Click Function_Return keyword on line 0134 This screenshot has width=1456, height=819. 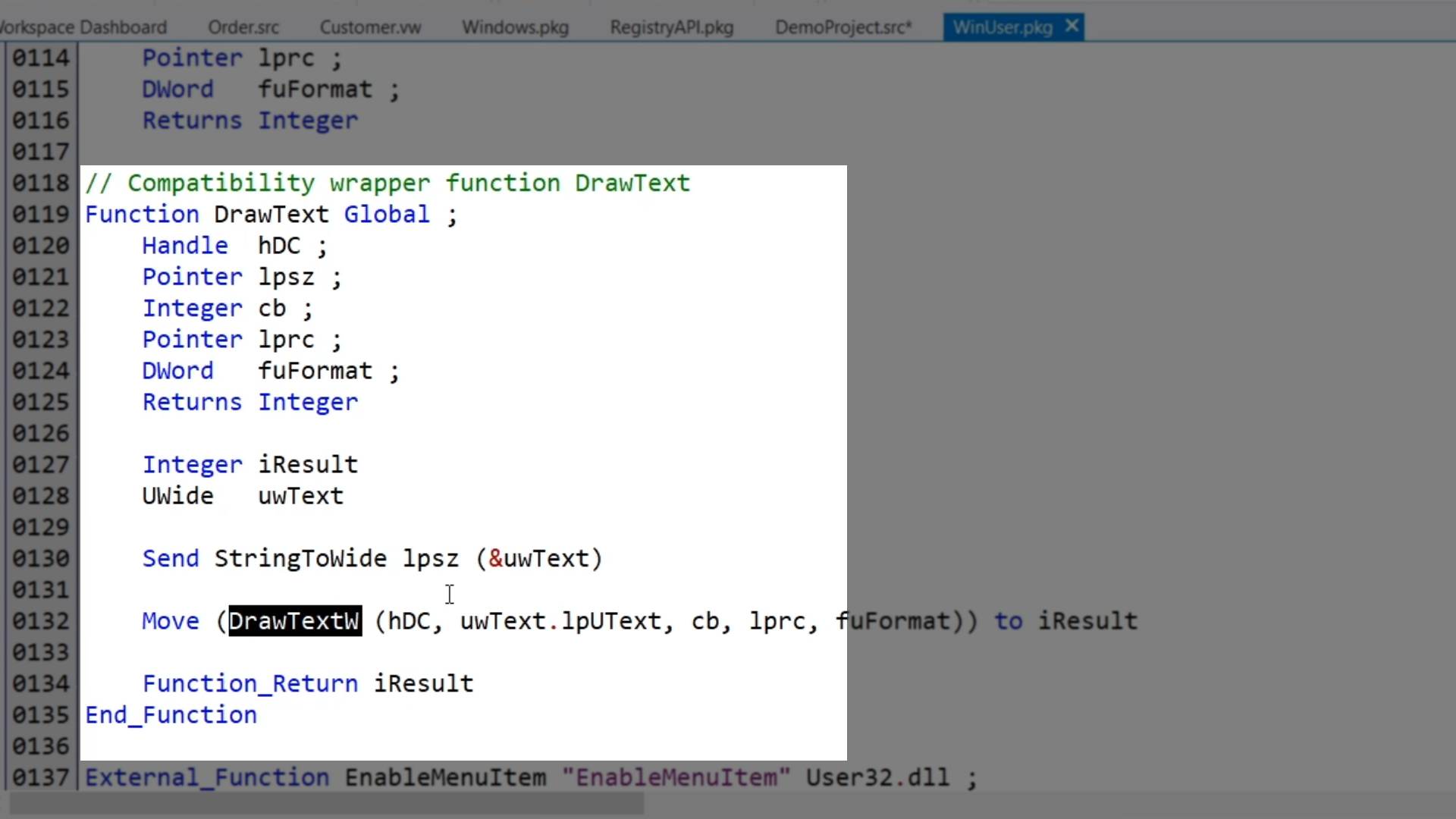click(249, 684)
